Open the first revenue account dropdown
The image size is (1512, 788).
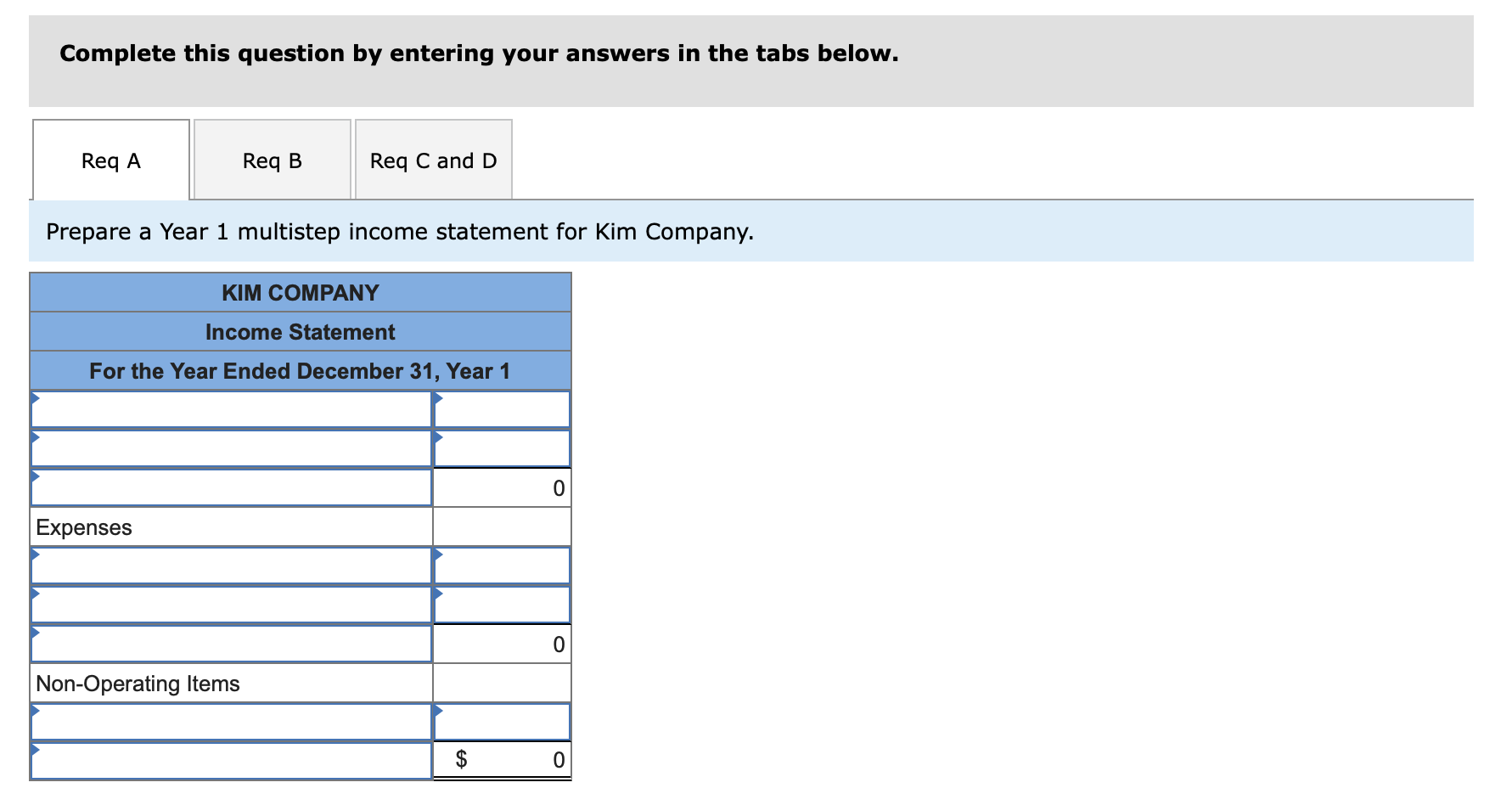coord(231,408)
